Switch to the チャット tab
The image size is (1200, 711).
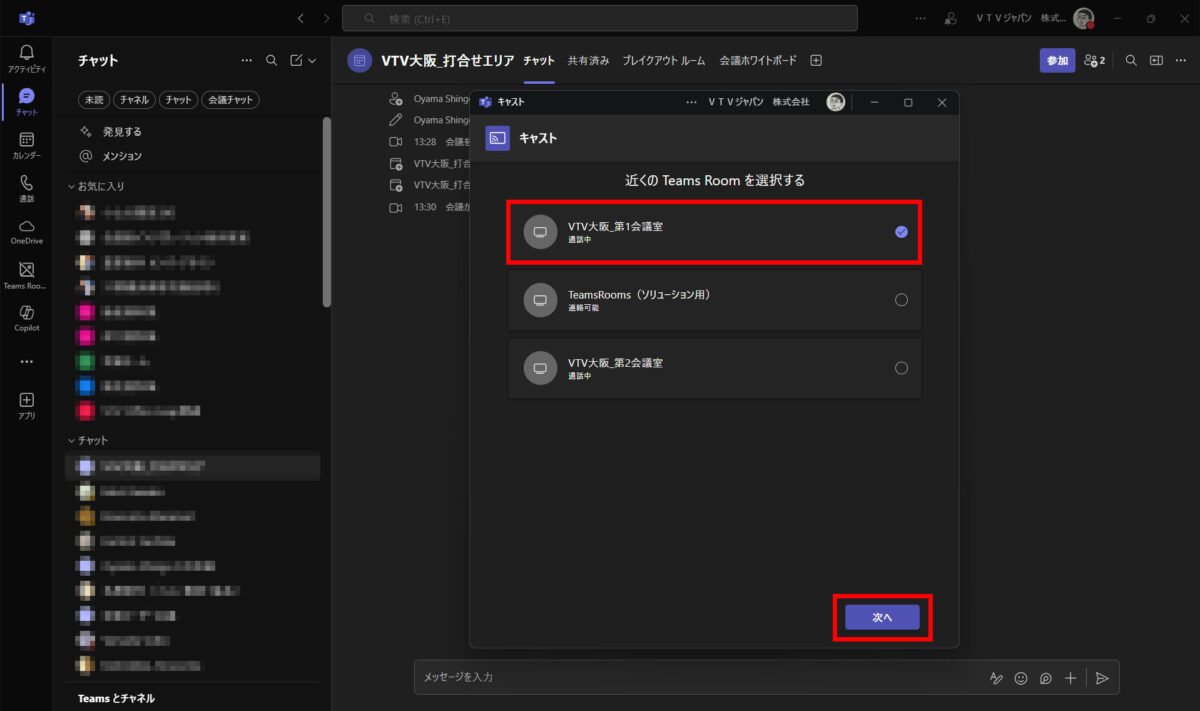point(539,61)
